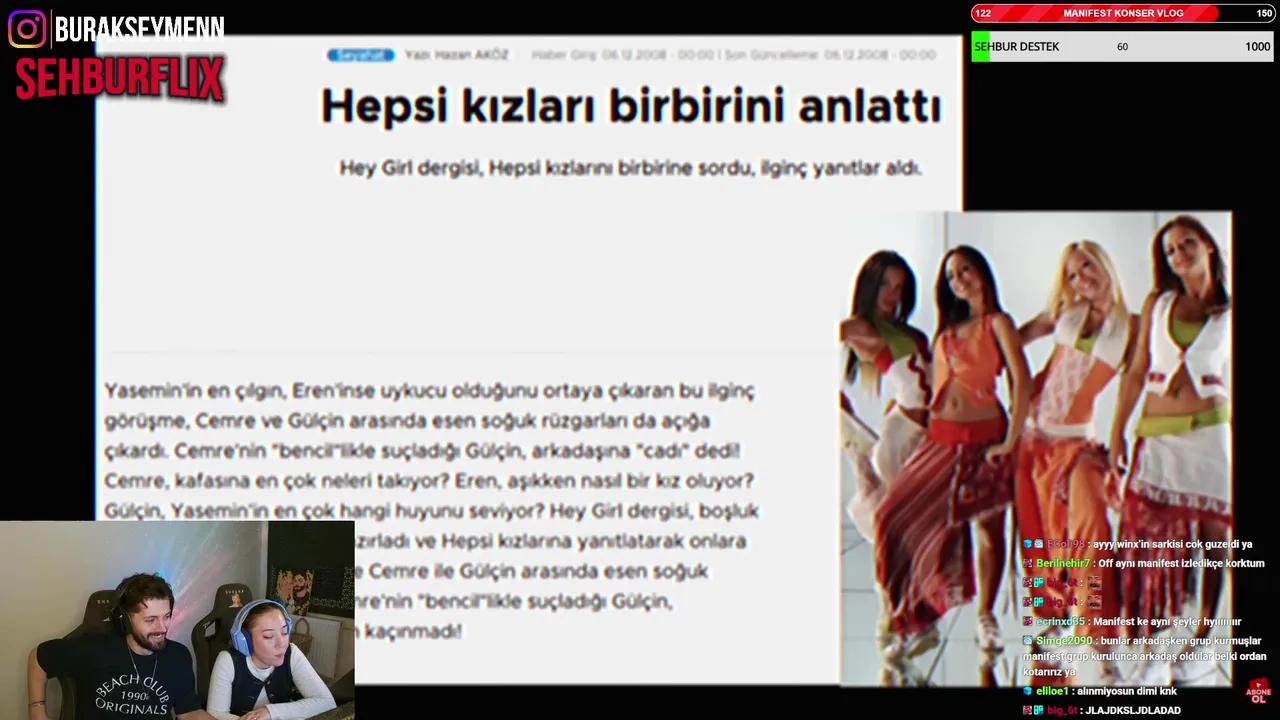Click the article paragraph starting "Yasemin'in en çılgın"

click(432, 510)
